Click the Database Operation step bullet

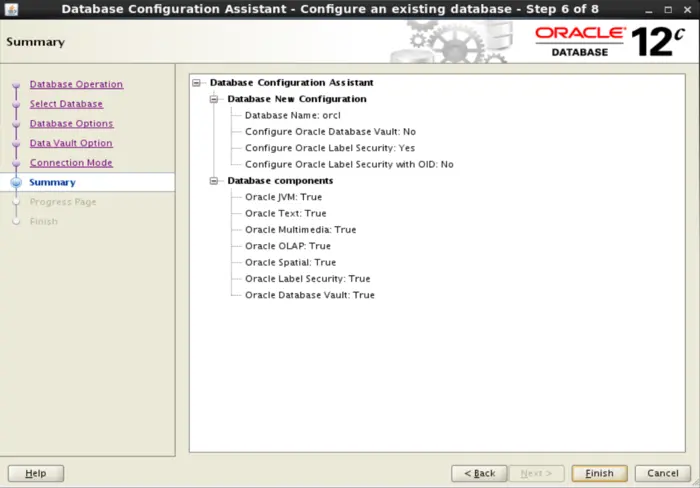16,84
